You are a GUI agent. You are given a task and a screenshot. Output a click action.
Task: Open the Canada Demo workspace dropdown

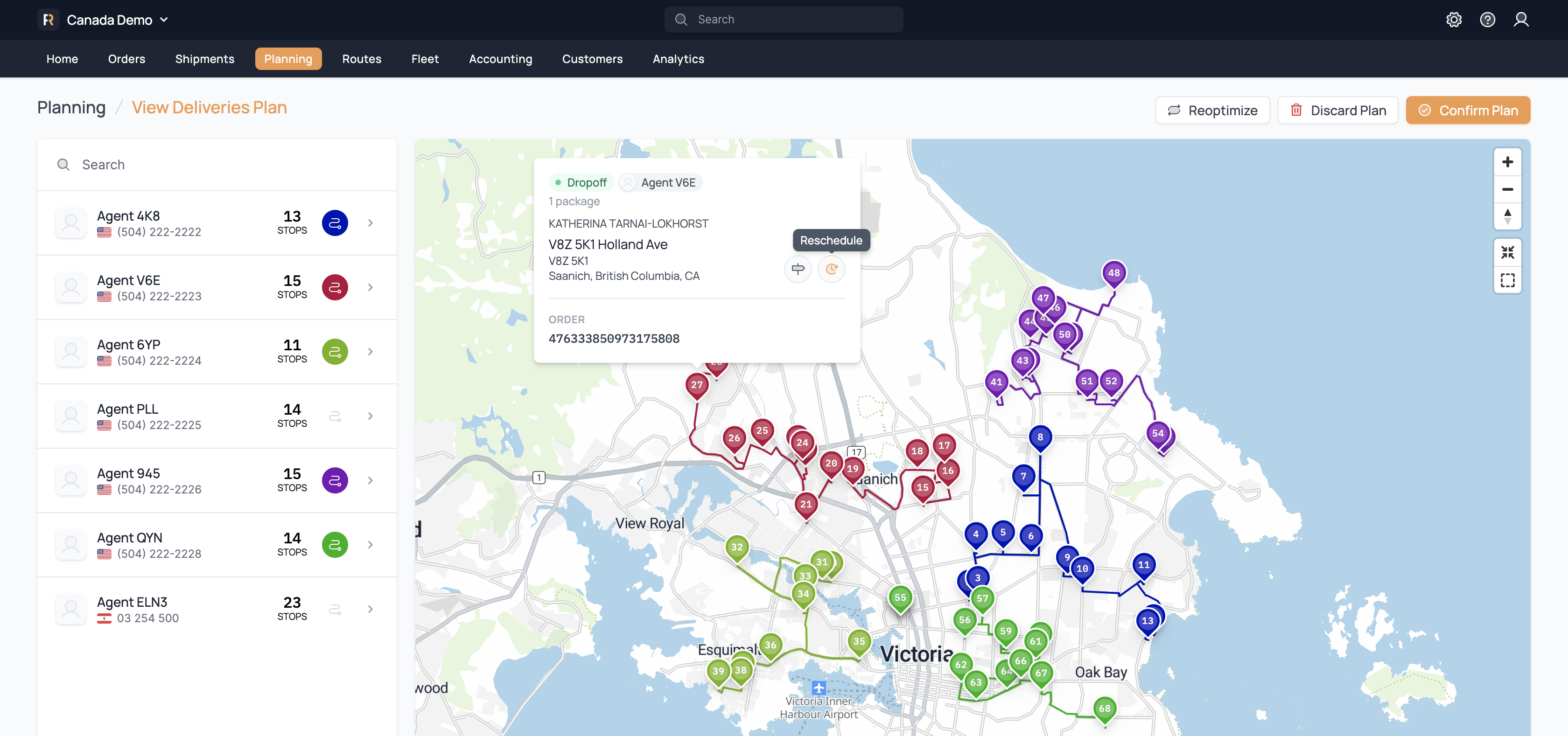pyautogui.click(x=110, y=20)
